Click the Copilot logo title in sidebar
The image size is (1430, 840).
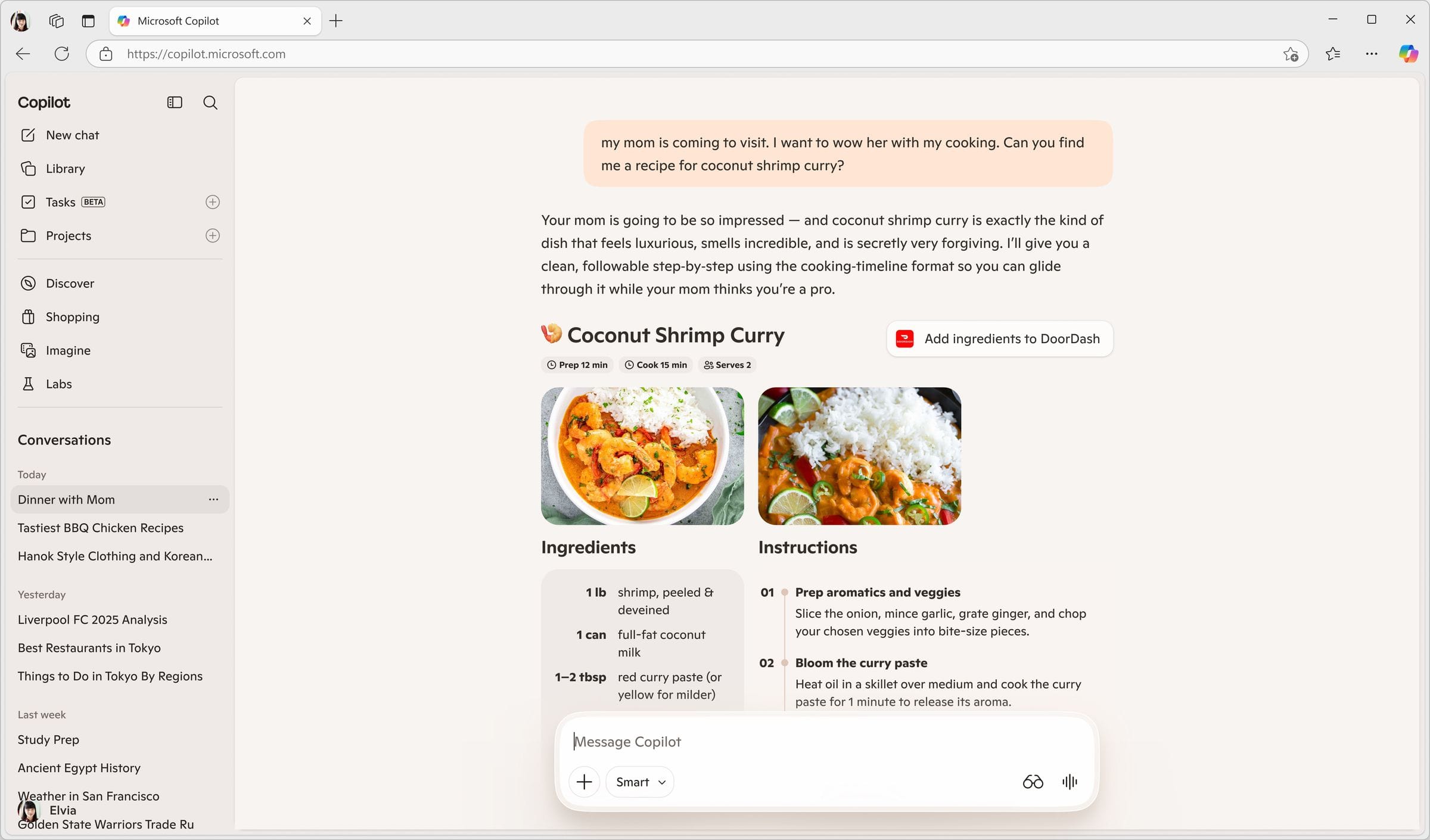pos(44,102)
